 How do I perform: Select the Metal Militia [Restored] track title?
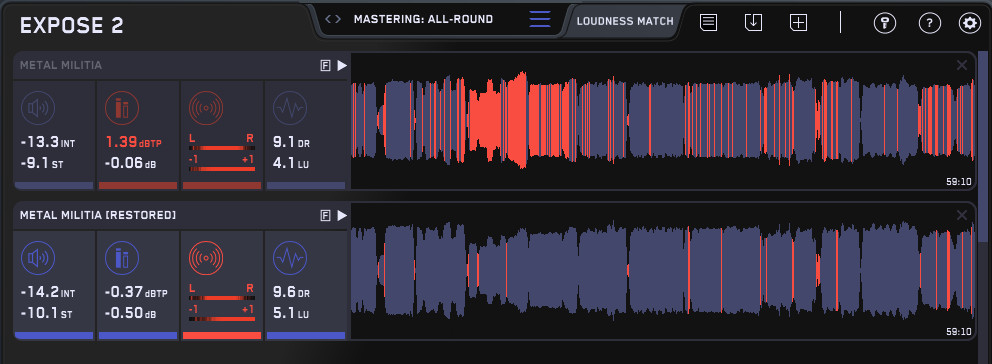[x=98, y=215]
